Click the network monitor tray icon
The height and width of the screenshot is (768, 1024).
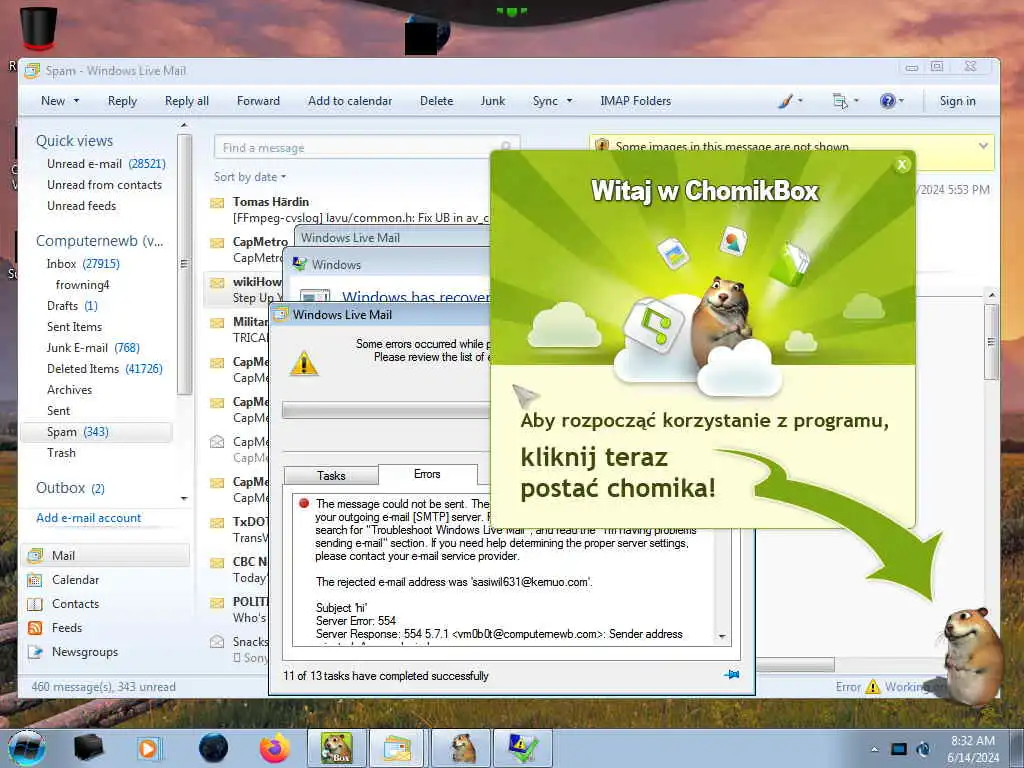coord(899,749)
